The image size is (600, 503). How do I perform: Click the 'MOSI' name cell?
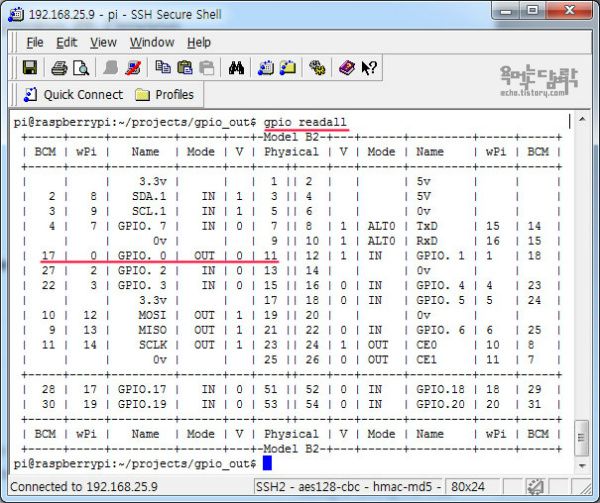(153, 315)
